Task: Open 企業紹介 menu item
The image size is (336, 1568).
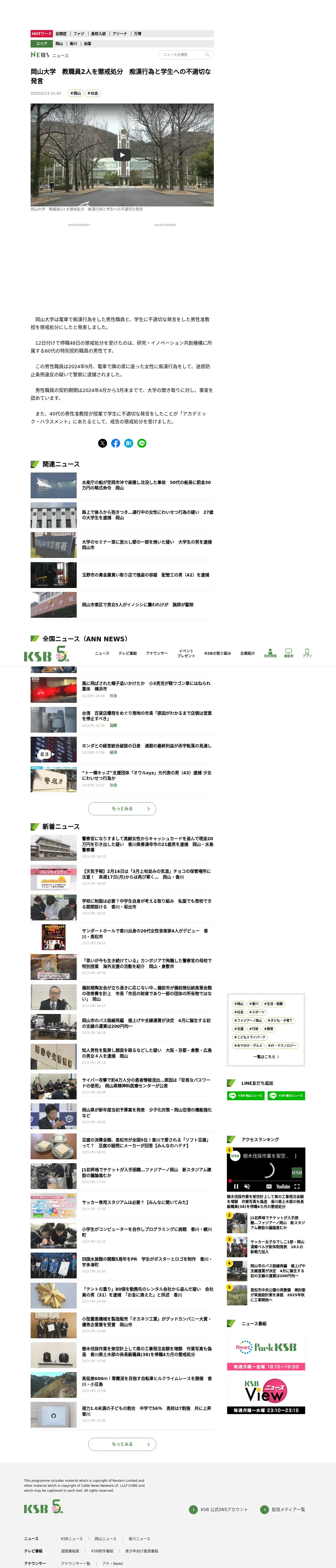Action: click(248, 653)
